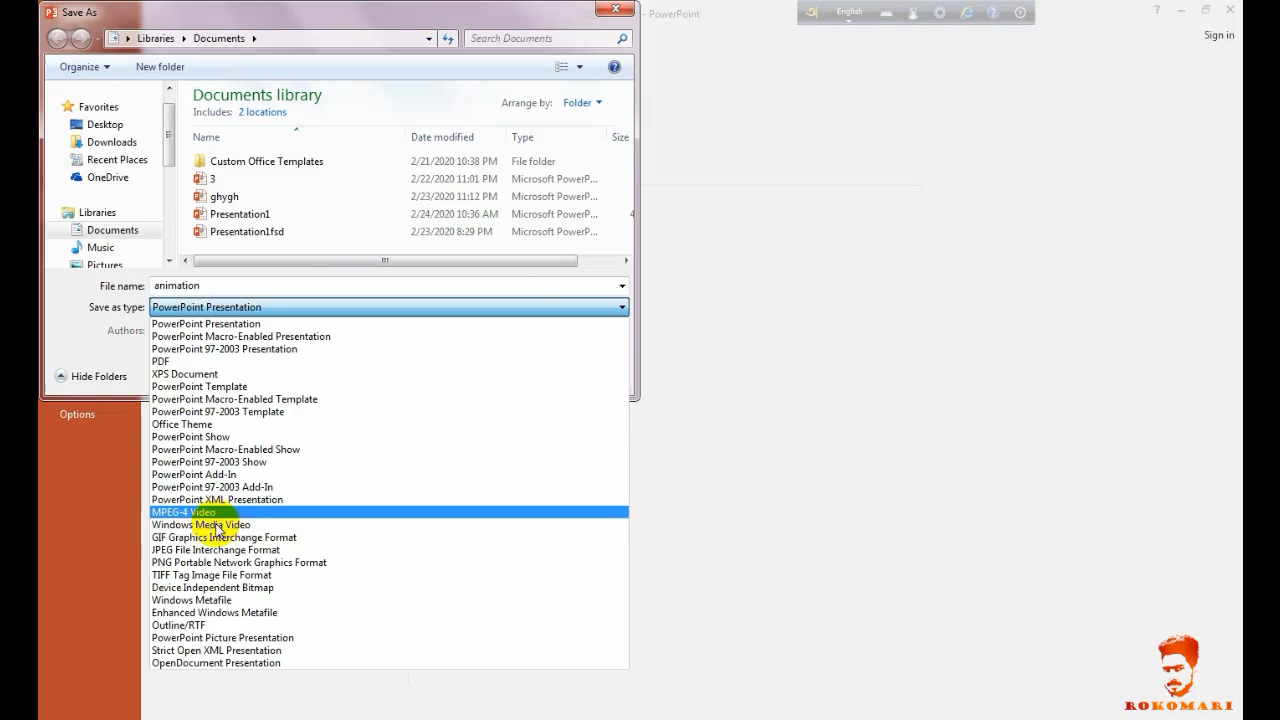Click the PowerPoint icon of file 3
This screenshot has width=1280, height=720.
[x=200, y=179]
